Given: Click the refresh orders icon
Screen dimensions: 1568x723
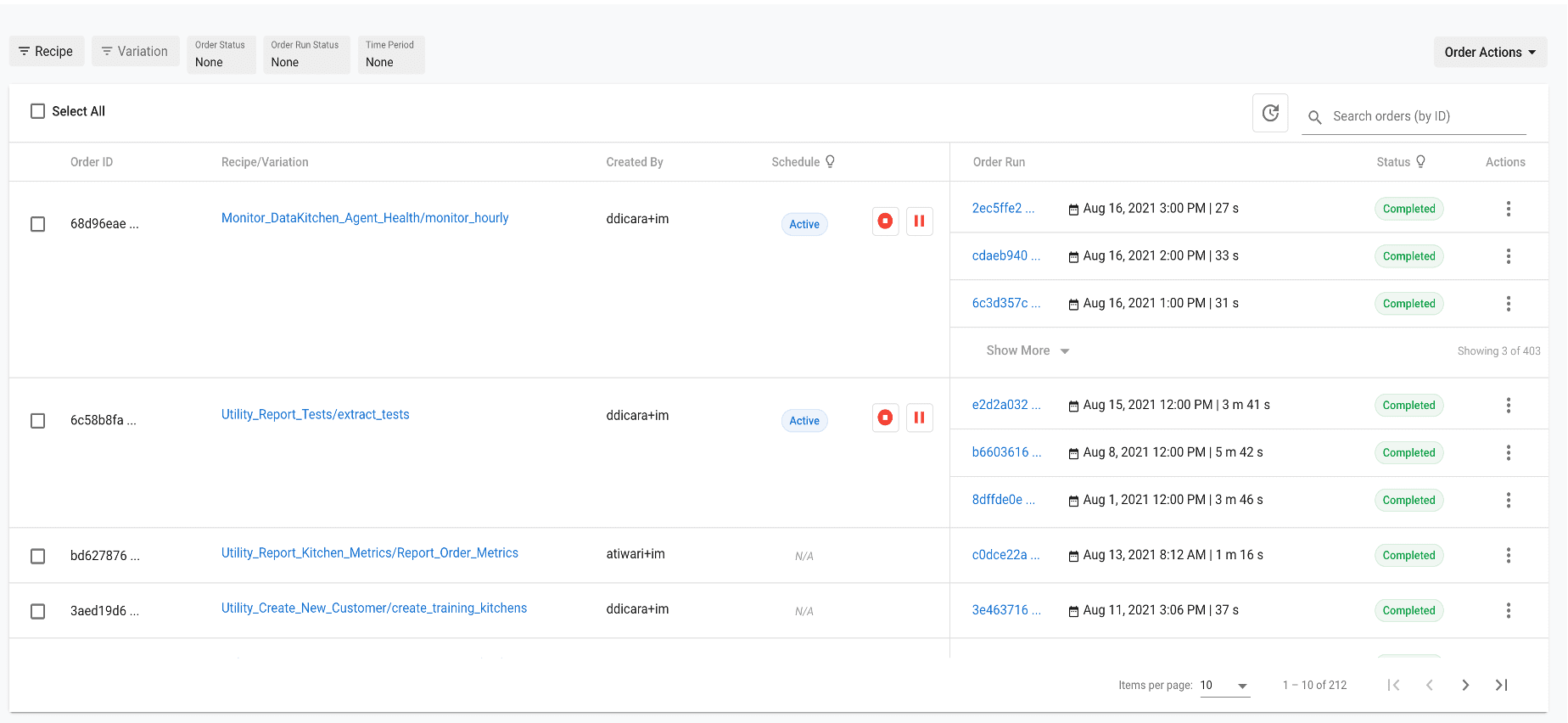Looking at the screenshot, I should pyautogui.click(x=1270, y=113).
